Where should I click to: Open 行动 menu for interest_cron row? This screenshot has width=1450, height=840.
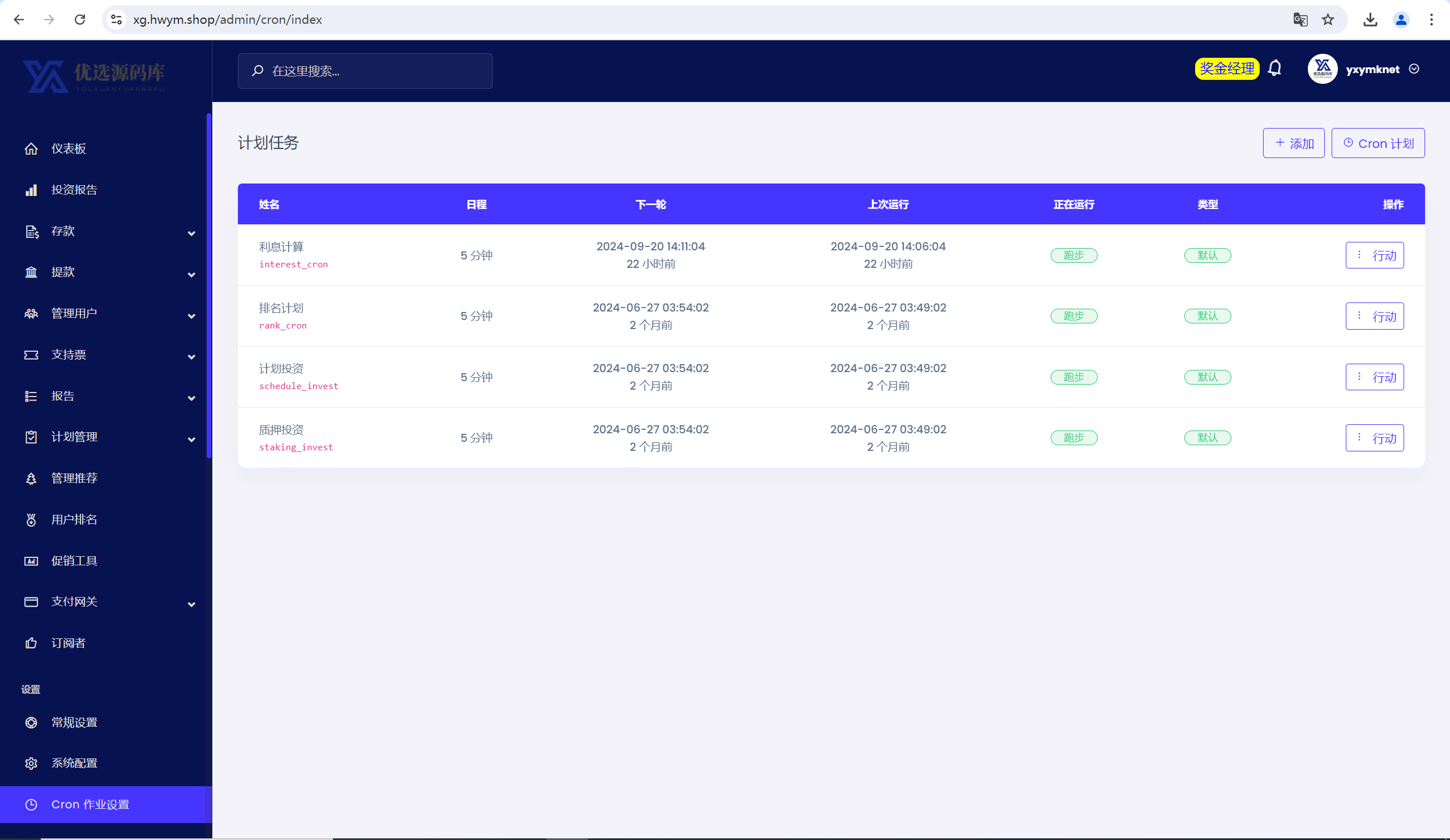1374,255
